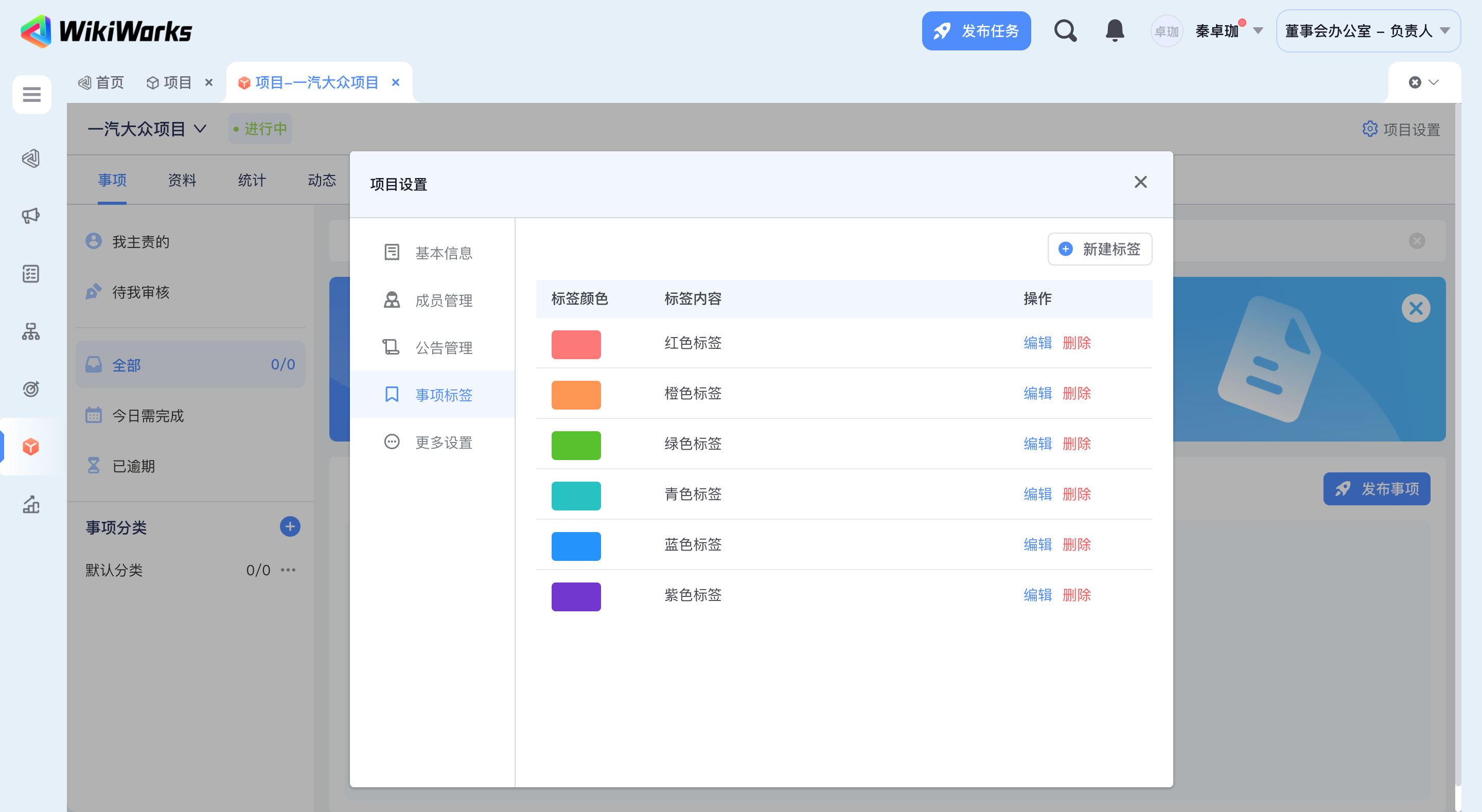Viewport: 1482px width, 812px height.
Task: Expand the 一汽大众项目 project name chevron
Action: [x=200, y=128]
